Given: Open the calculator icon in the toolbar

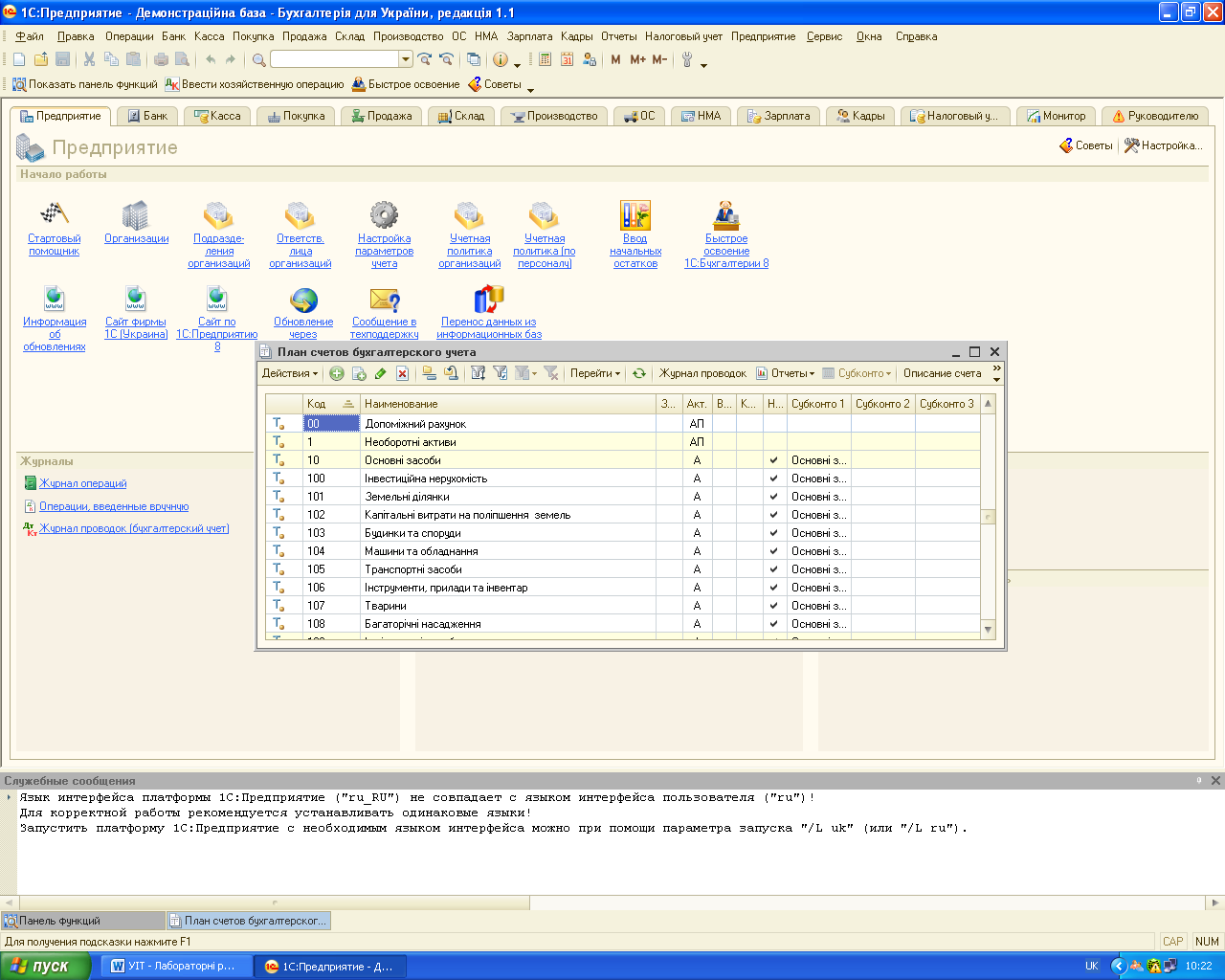Looking at the screenshot, I should coord(545,59).
